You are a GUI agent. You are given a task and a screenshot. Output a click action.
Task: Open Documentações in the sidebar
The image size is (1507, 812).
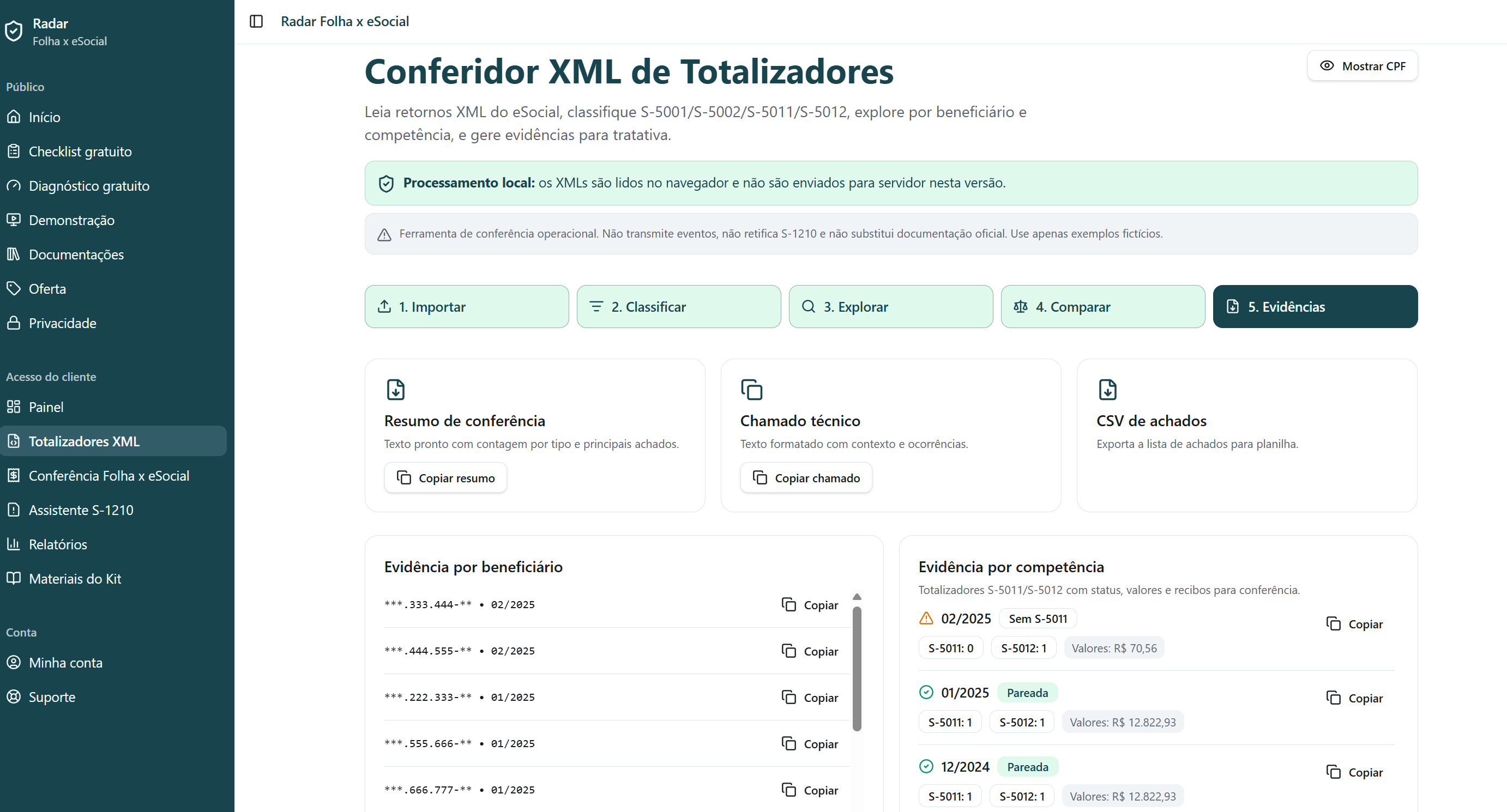click(113, 254)
